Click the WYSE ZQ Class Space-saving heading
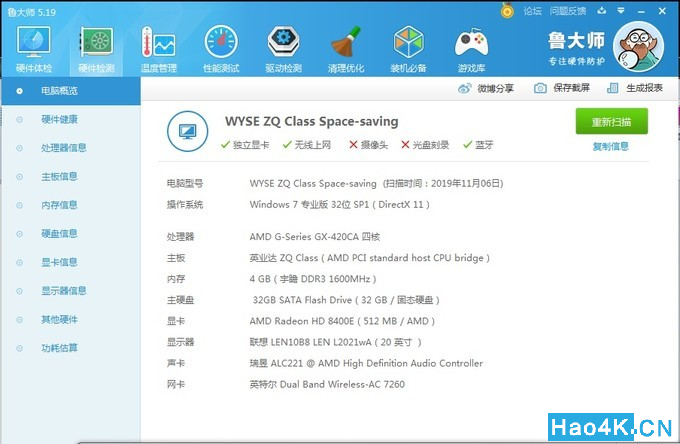 311,121
